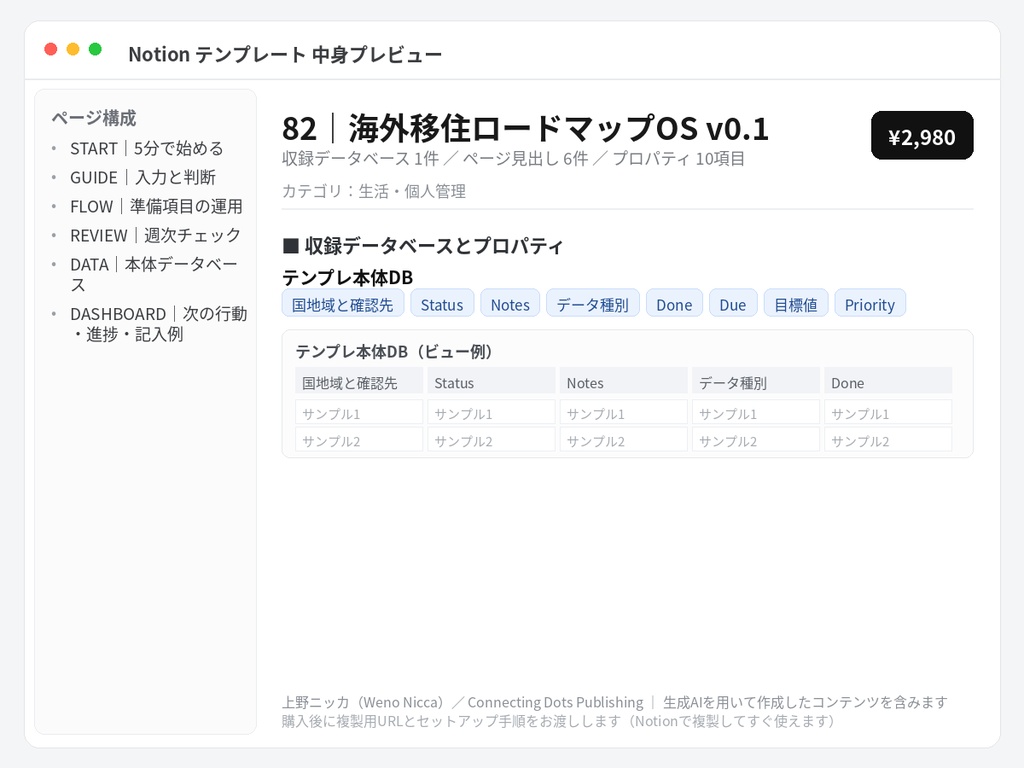
Task: Click the 海外移住ロードマップOS v0.1 title
Action: [558, 128]
